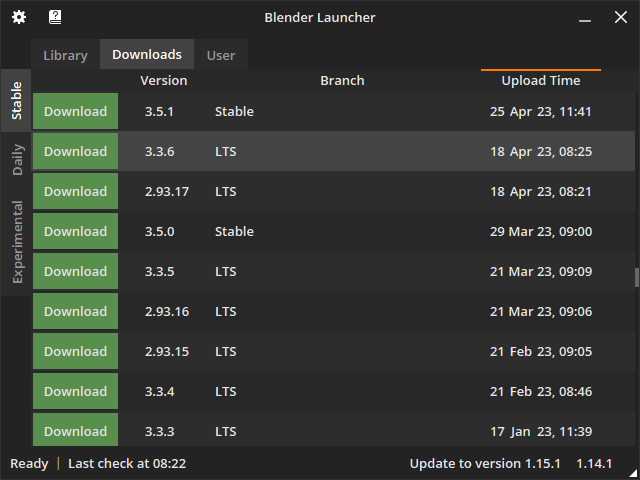The height and width of the screenshot is (480, 640).
Task: Switch to the Library tab
Action: tap(65, 55)
